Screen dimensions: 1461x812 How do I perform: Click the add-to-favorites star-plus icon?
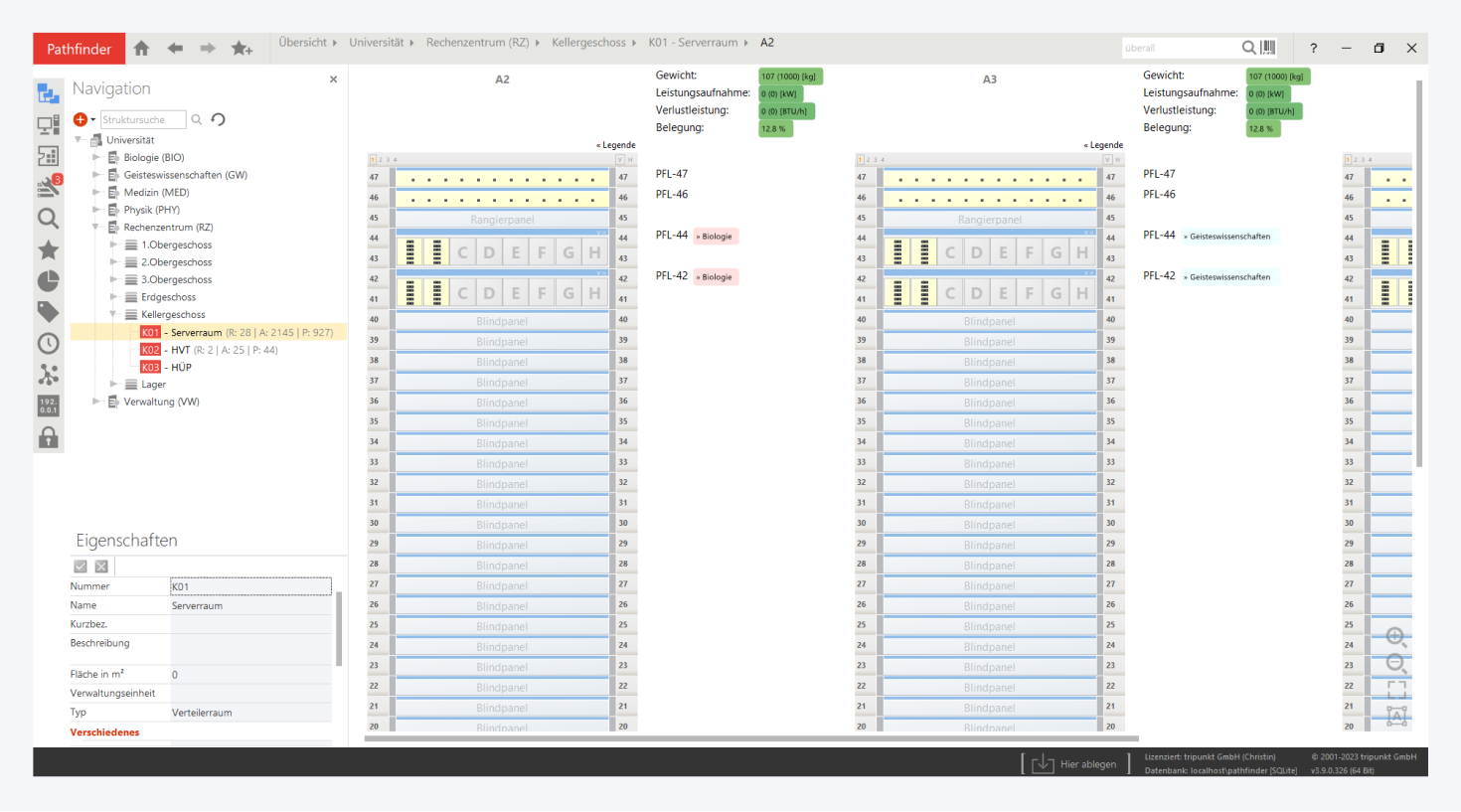click(242, 49)
